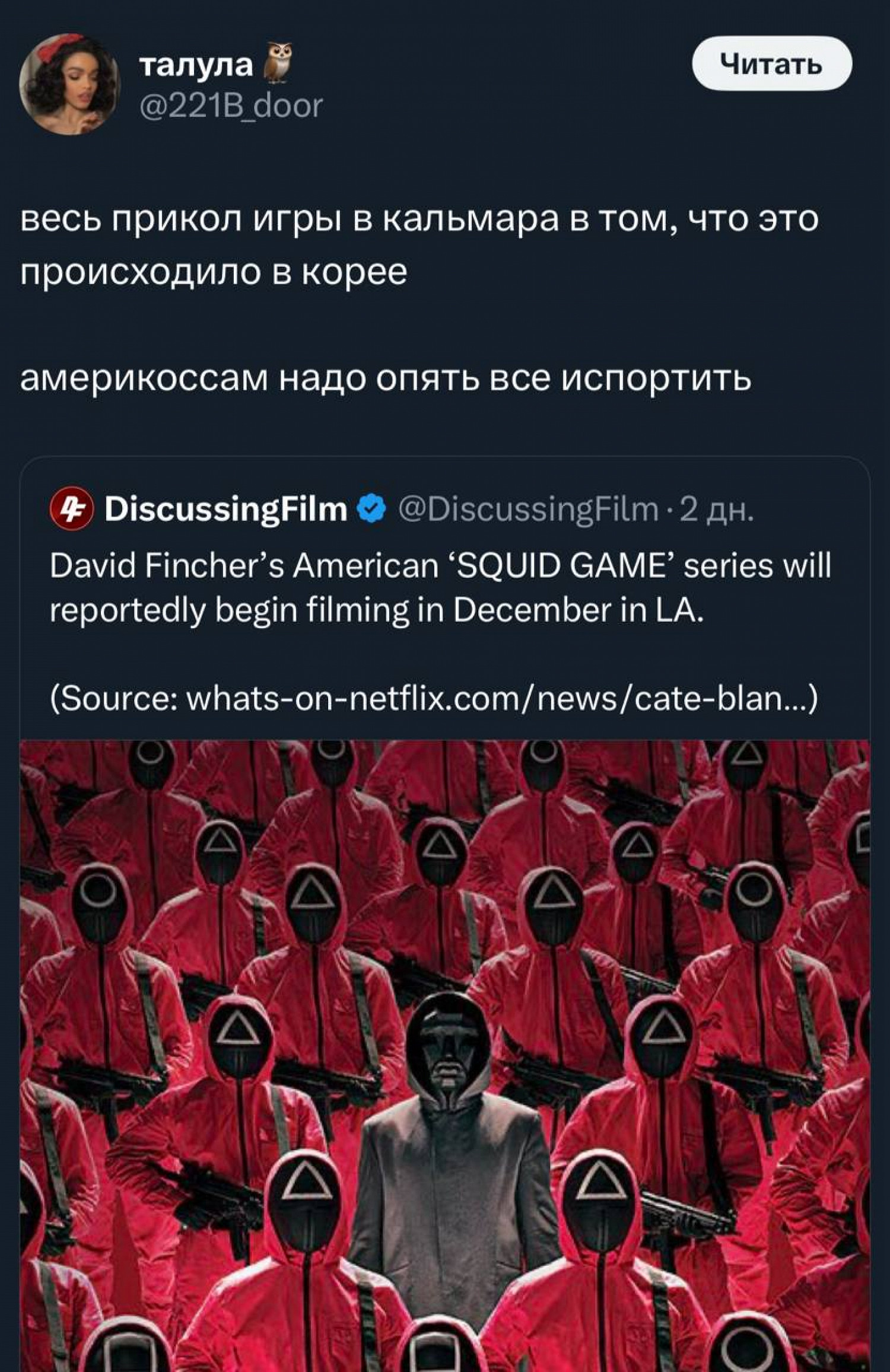Viewport: 890px width, 1372px height.
Task: Open the '2 дн.' timestamp of quoted tweet
Action: pos(717,510)
